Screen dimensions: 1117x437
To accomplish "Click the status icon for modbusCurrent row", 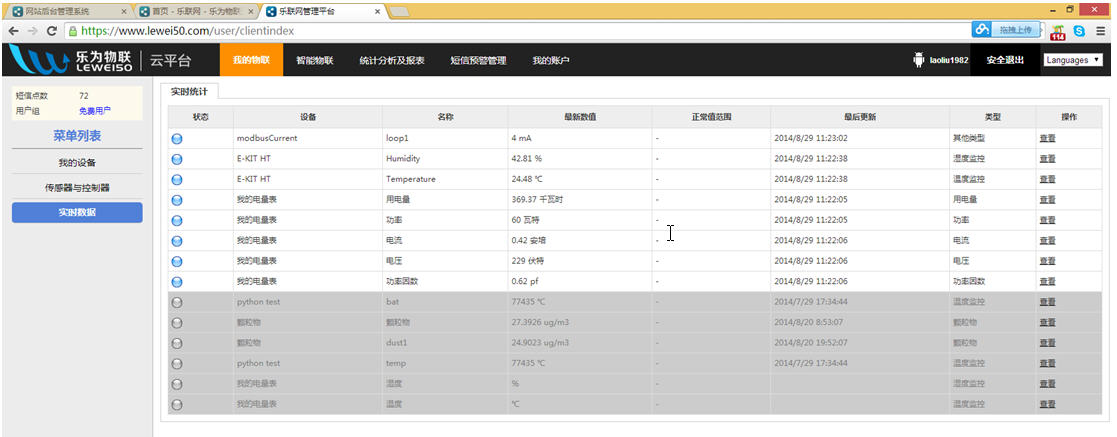I will pos(177,139).
